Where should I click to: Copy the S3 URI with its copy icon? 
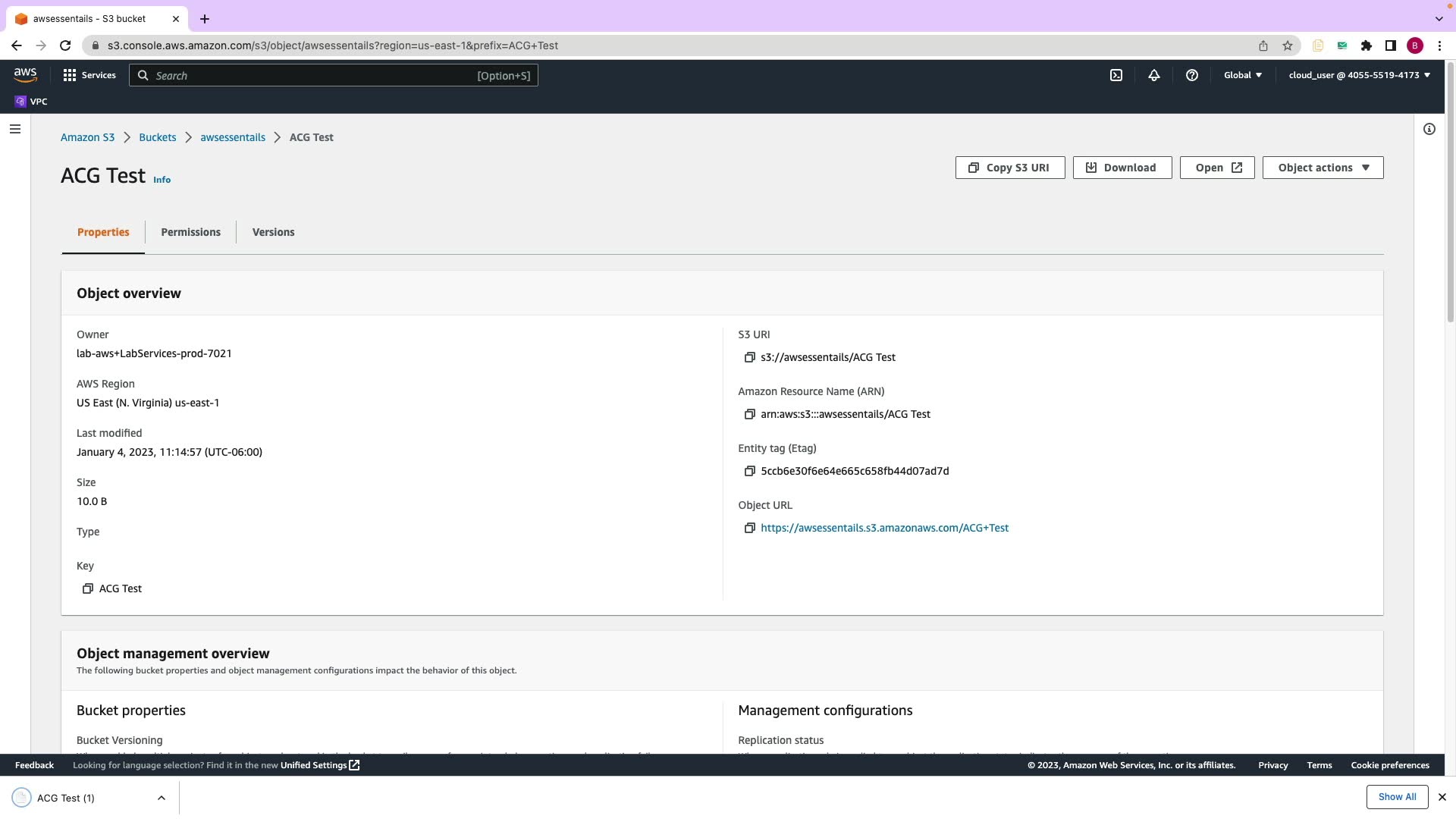[x=749, y=357]
